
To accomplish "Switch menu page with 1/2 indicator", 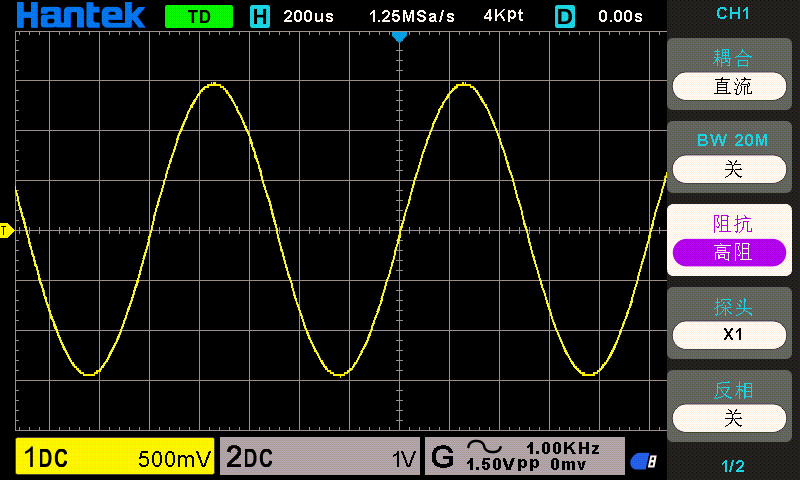I will coord(733,465).
